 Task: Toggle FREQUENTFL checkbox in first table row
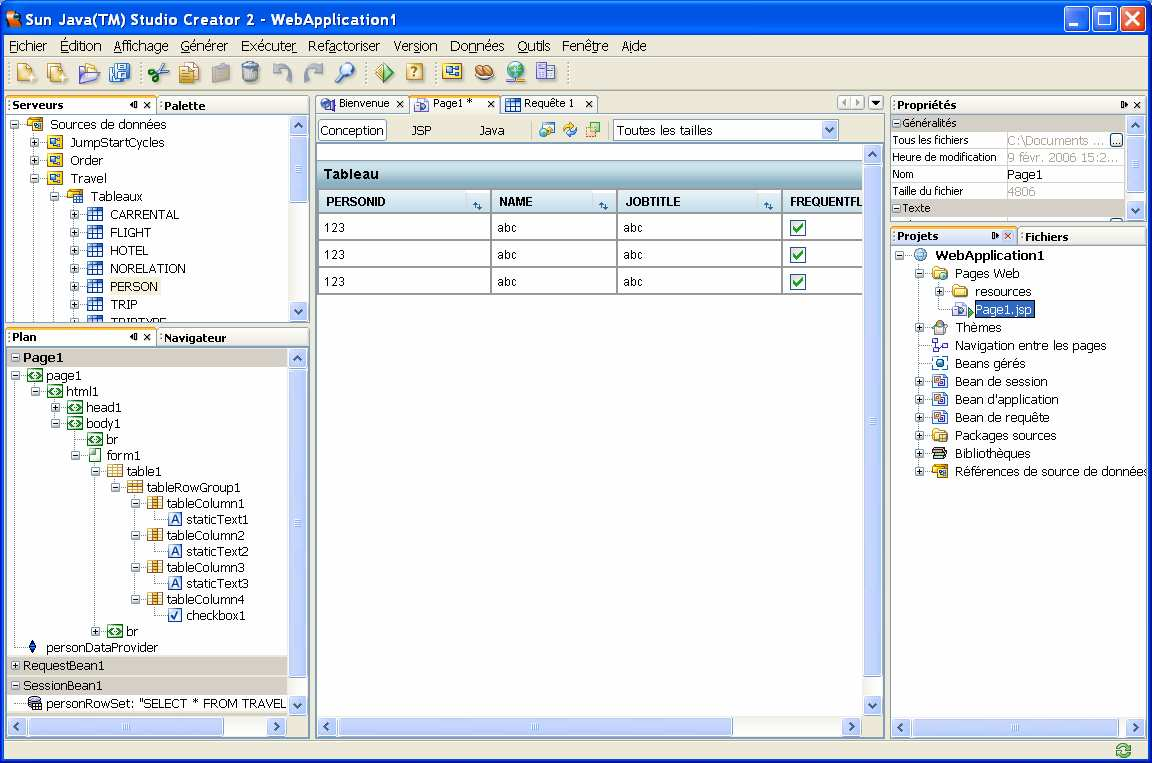[x=798, y=228]
